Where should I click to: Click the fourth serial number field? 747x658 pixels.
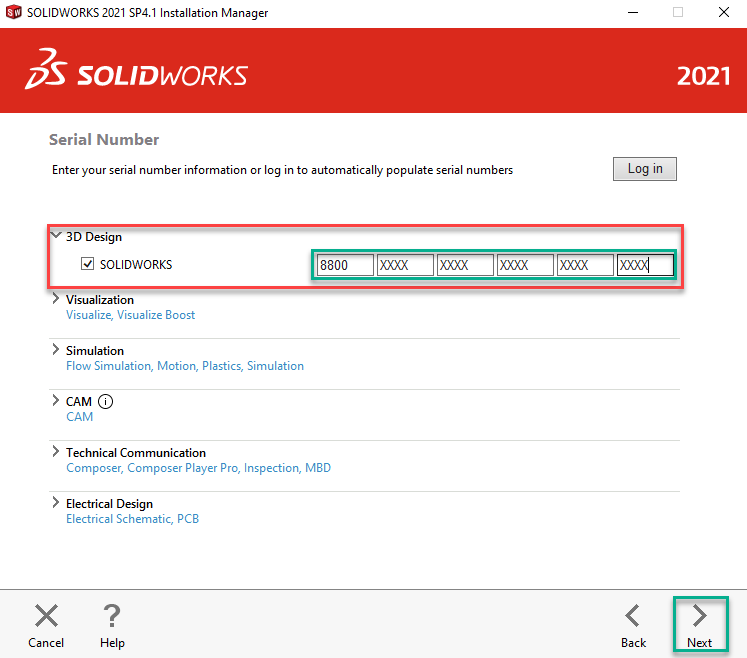[525, 265]
